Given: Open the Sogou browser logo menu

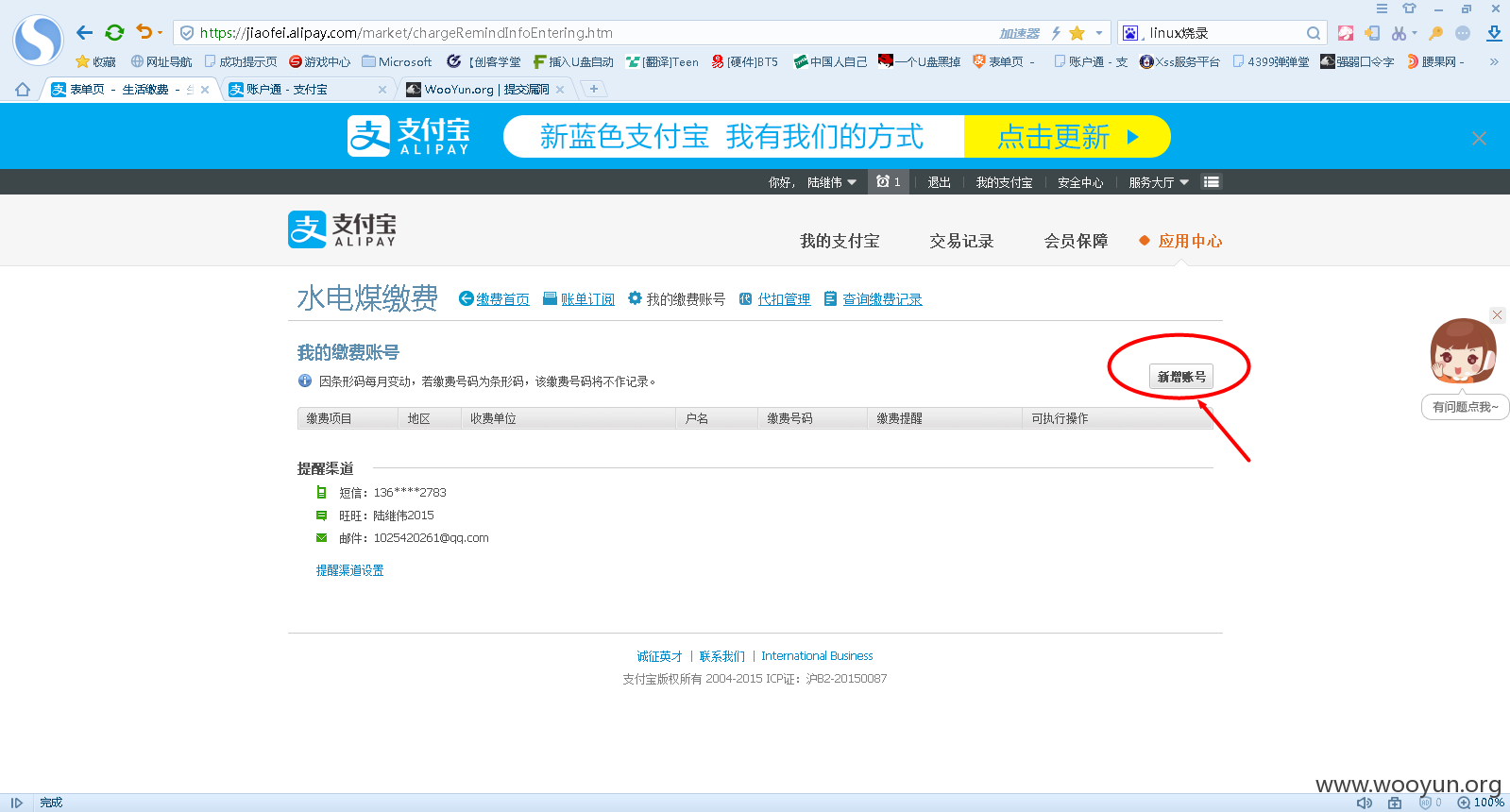Looking at the screenshot, I should pos(38,40).
